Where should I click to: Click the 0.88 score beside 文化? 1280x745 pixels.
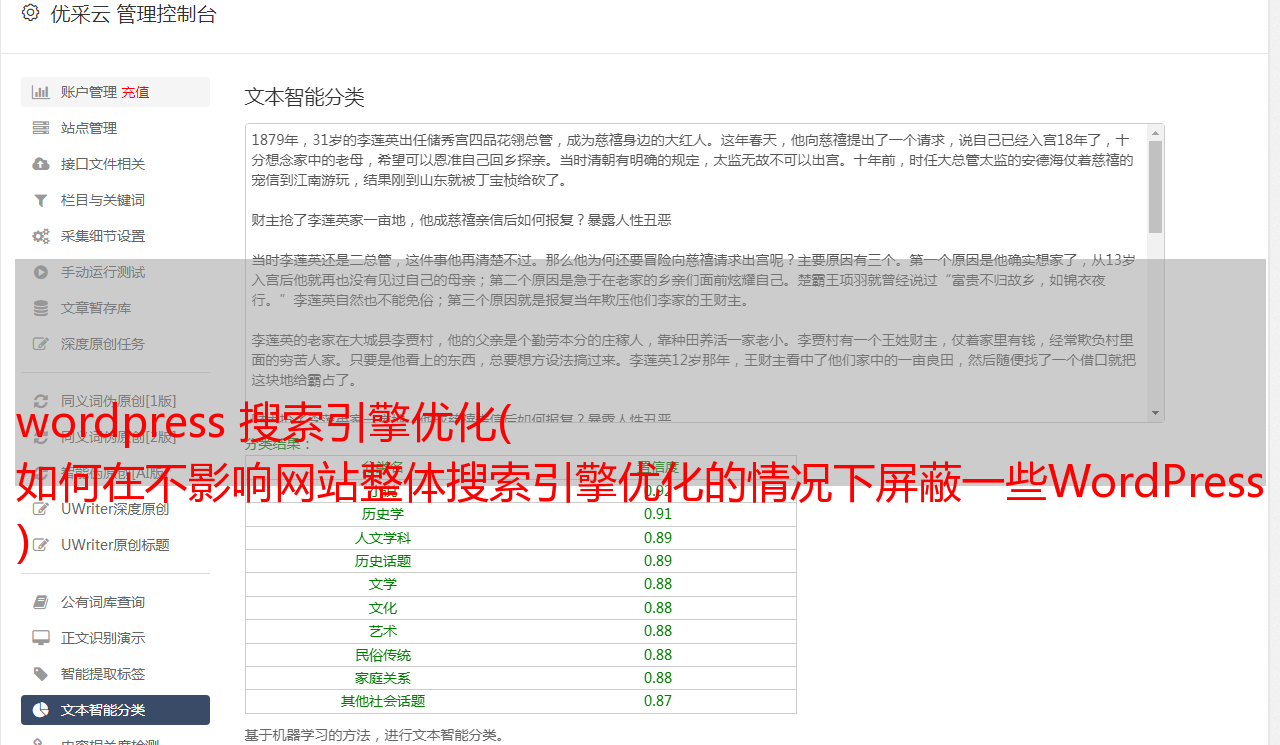[658, 608]
